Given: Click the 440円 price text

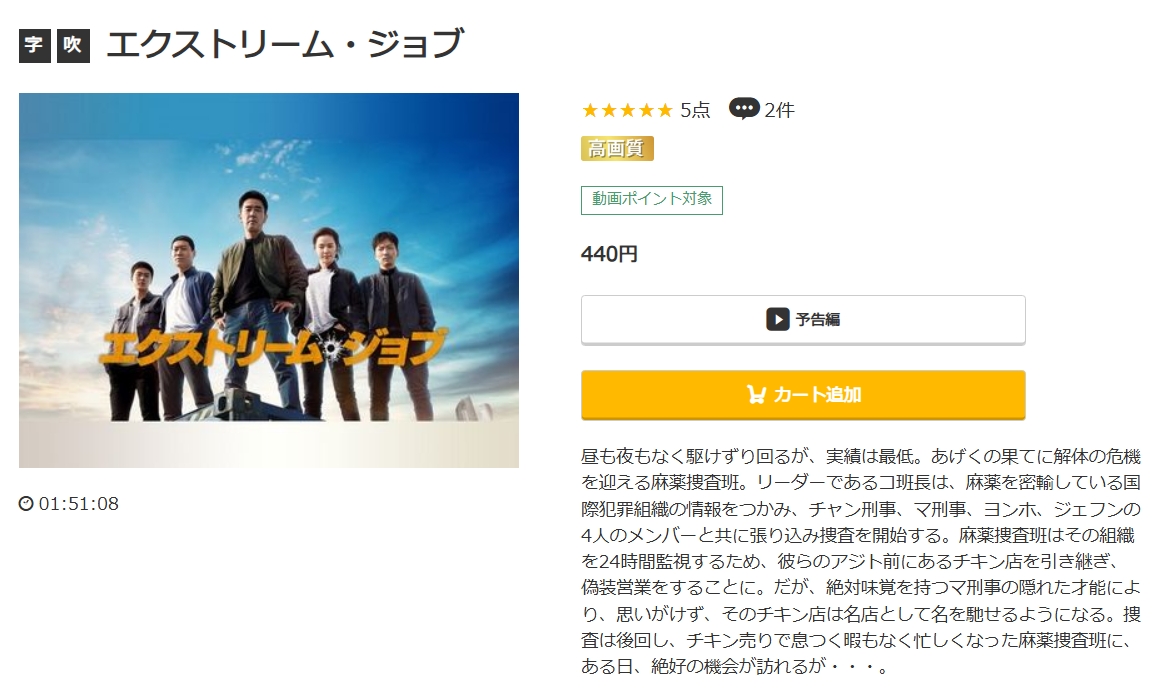Looking at the screenshot, I should point(609,254).
